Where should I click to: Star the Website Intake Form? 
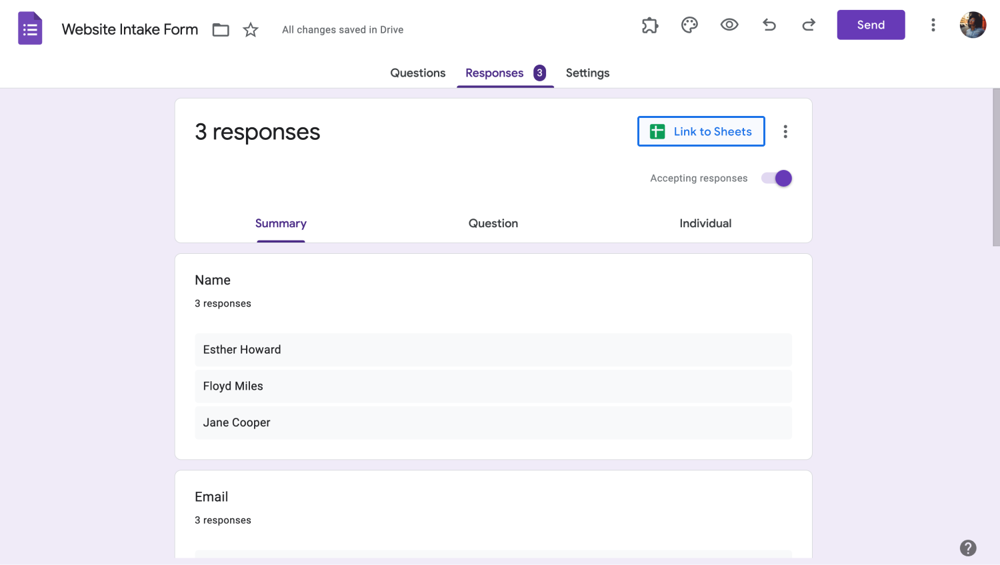point(251,29)
